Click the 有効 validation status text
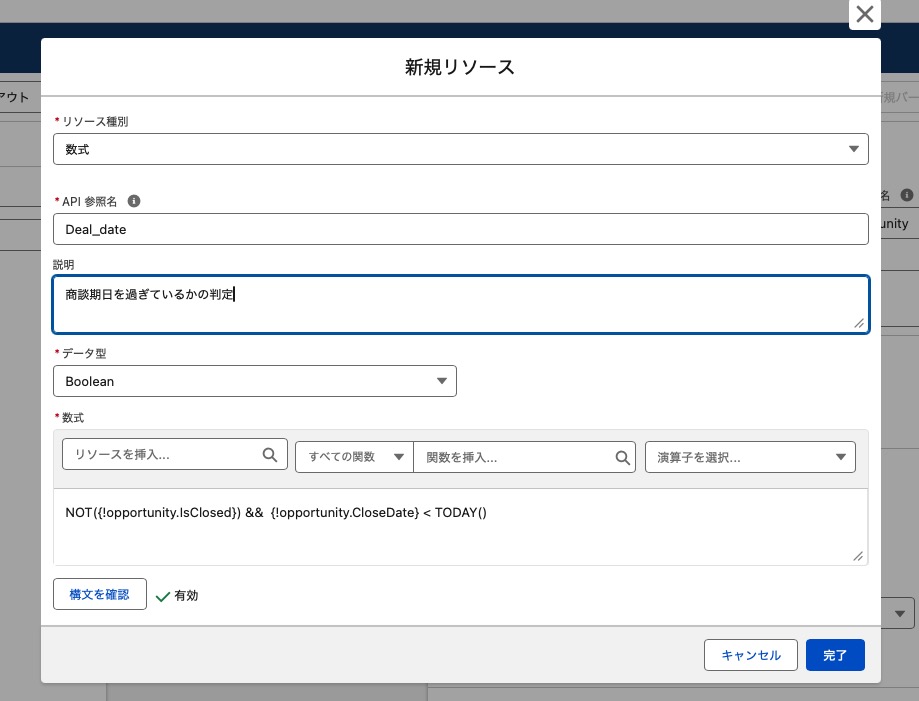 click(x=186, y=595)
